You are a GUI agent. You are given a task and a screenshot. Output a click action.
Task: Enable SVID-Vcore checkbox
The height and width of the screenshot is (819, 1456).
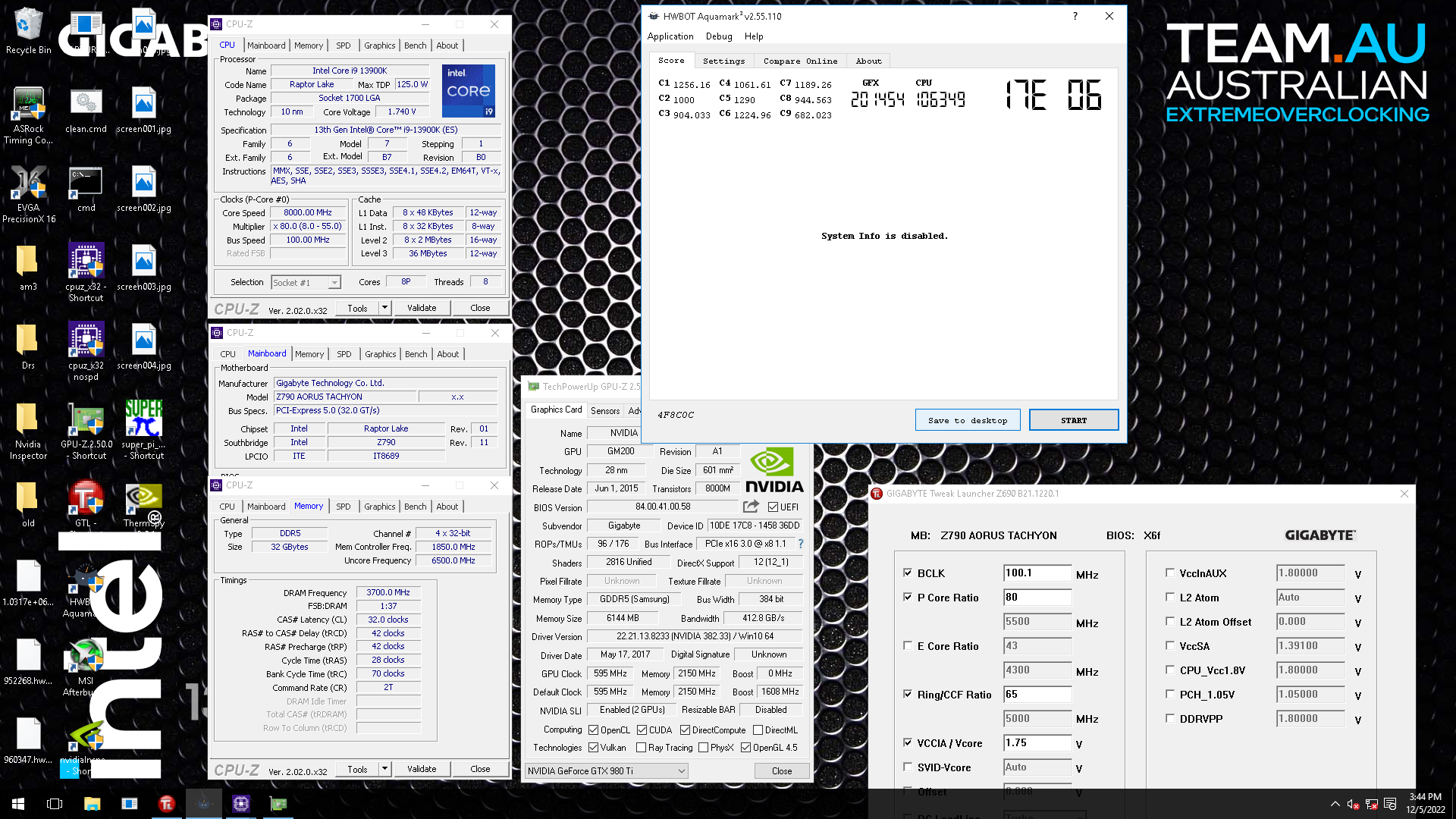click(x=908, y=767)
